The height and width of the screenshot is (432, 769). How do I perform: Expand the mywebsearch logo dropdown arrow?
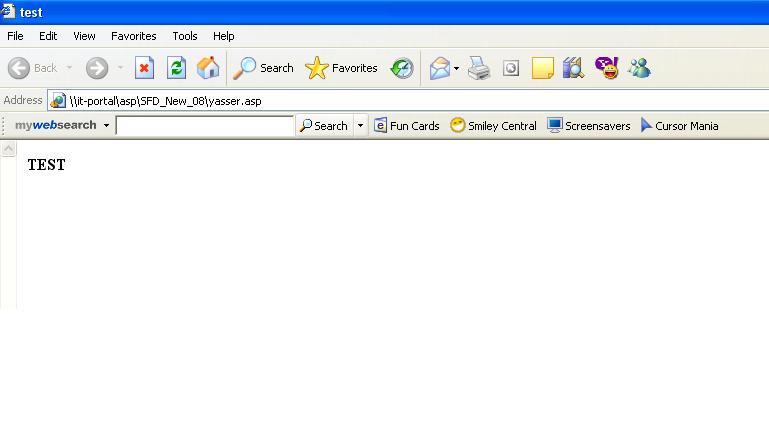[106, 126]
